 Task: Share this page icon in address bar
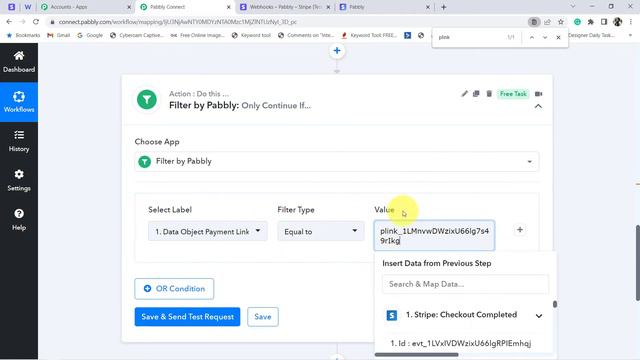[x=547, y=22]
